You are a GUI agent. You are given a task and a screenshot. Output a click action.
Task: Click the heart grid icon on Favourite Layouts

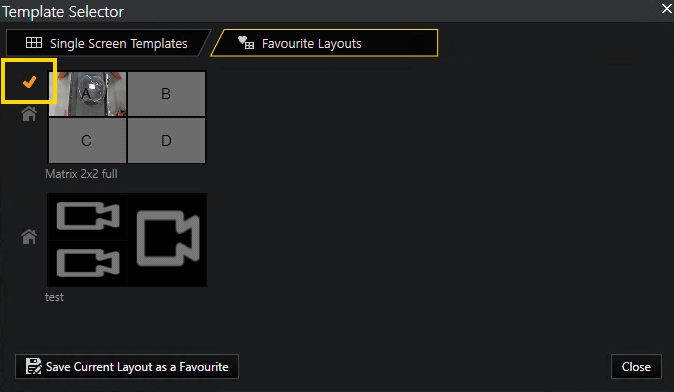[246, 43]
